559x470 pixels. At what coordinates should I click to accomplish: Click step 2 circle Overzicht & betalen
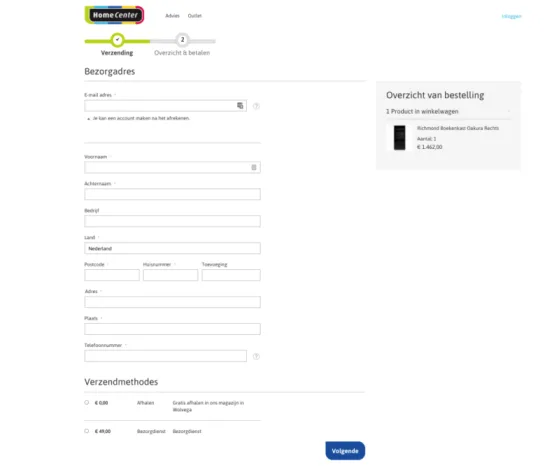click(182, 40)
